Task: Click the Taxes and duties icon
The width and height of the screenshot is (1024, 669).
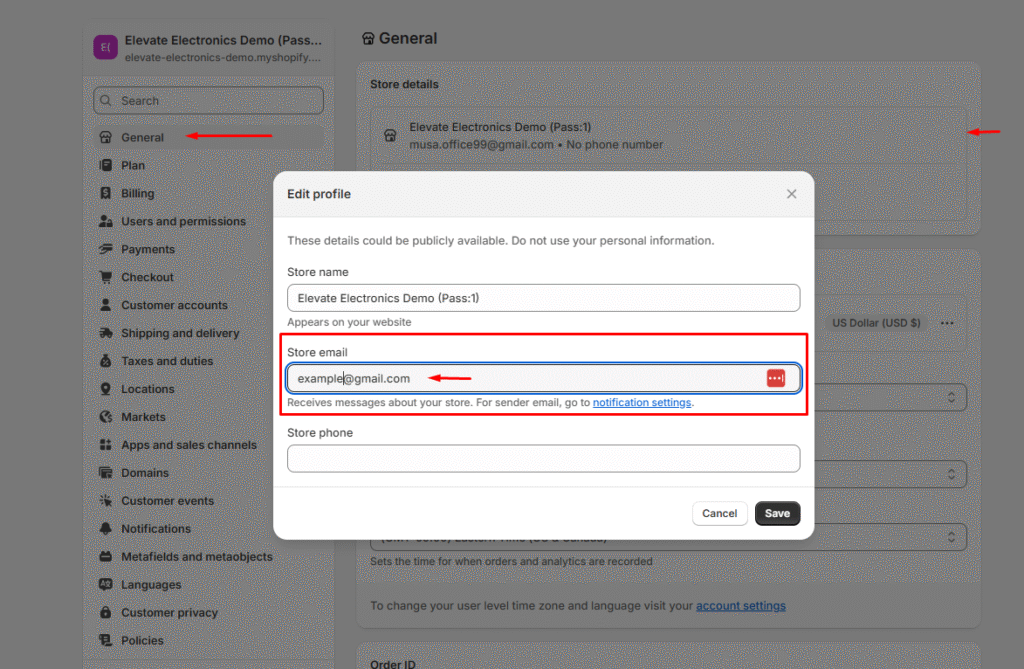Action: pos(106,361)
